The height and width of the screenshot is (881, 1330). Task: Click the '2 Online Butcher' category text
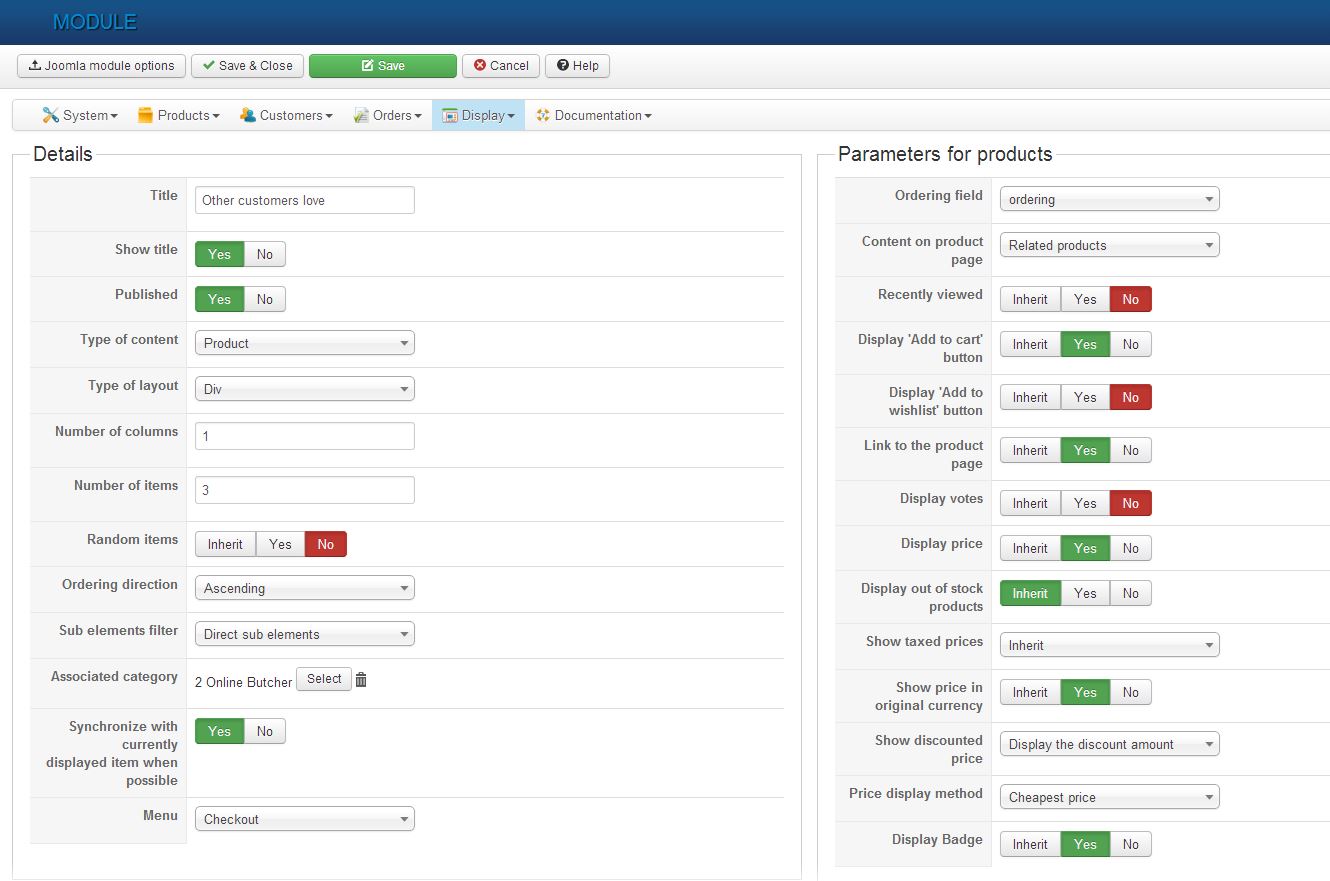[243, 682]
